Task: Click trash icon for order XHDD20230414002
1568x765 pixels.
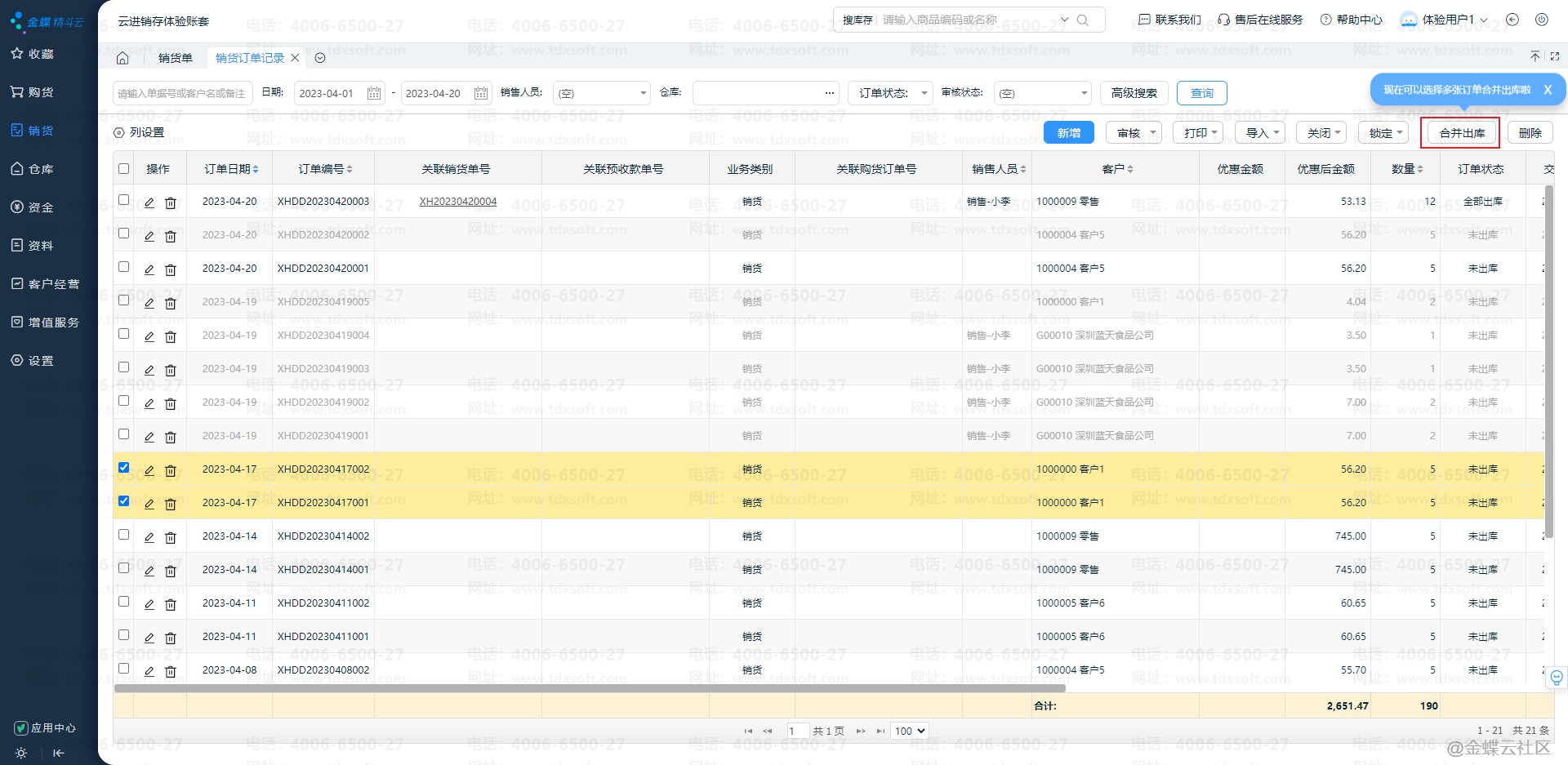Action: pyautogui.click(x=171, y=537)
